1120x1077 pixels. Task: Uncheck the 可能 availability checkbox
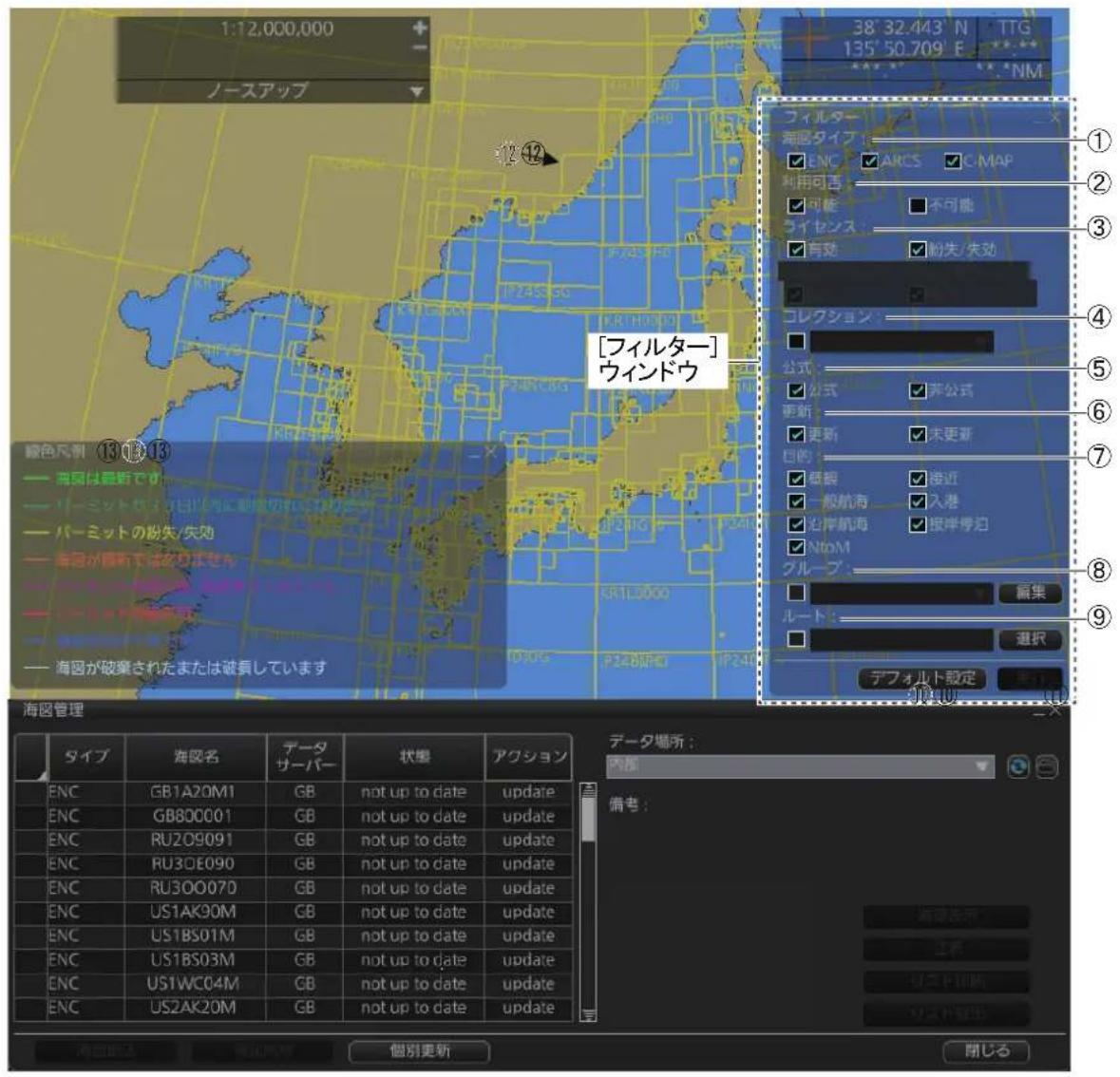[796, 206]
